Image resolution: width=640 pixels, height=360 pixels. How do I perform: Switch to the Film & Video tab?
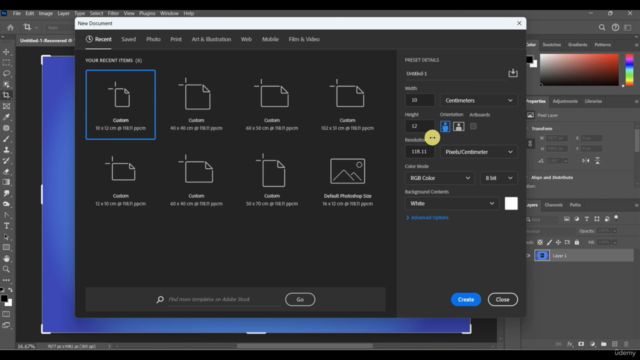304,39
